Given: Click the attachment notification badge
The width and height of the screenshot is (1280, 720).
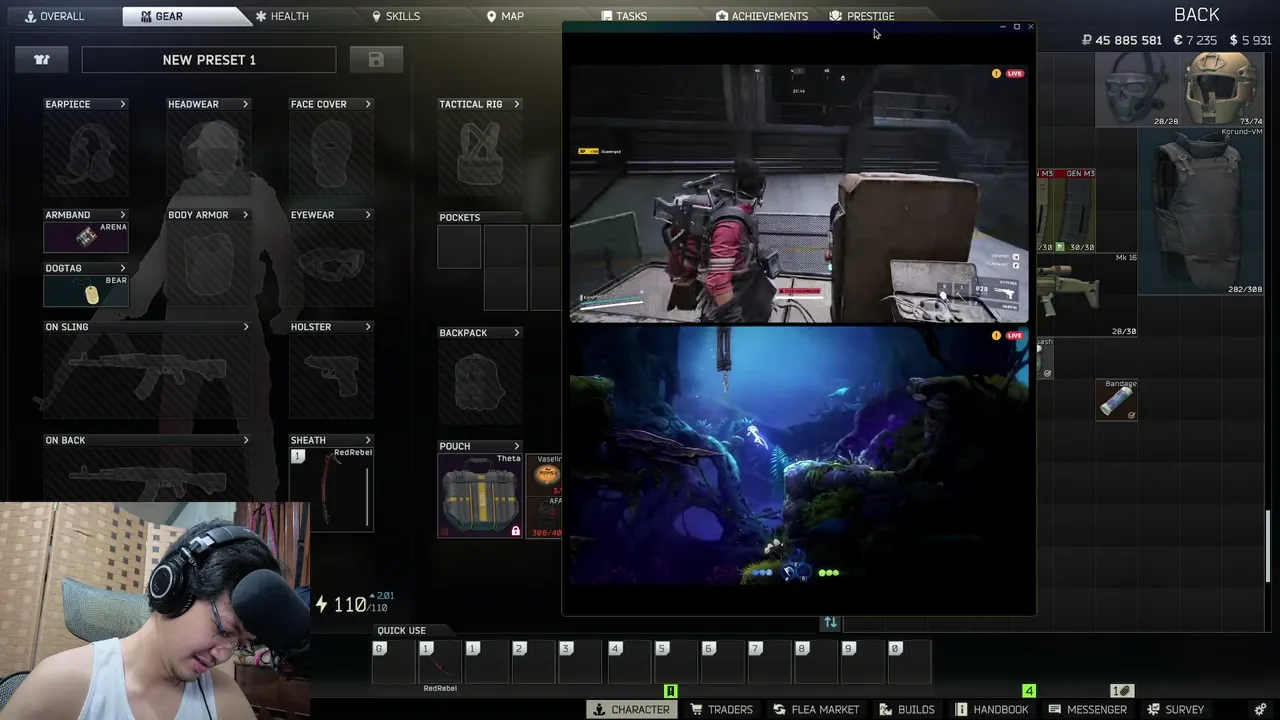Looking at the screenshot, I should (1121, 691).
